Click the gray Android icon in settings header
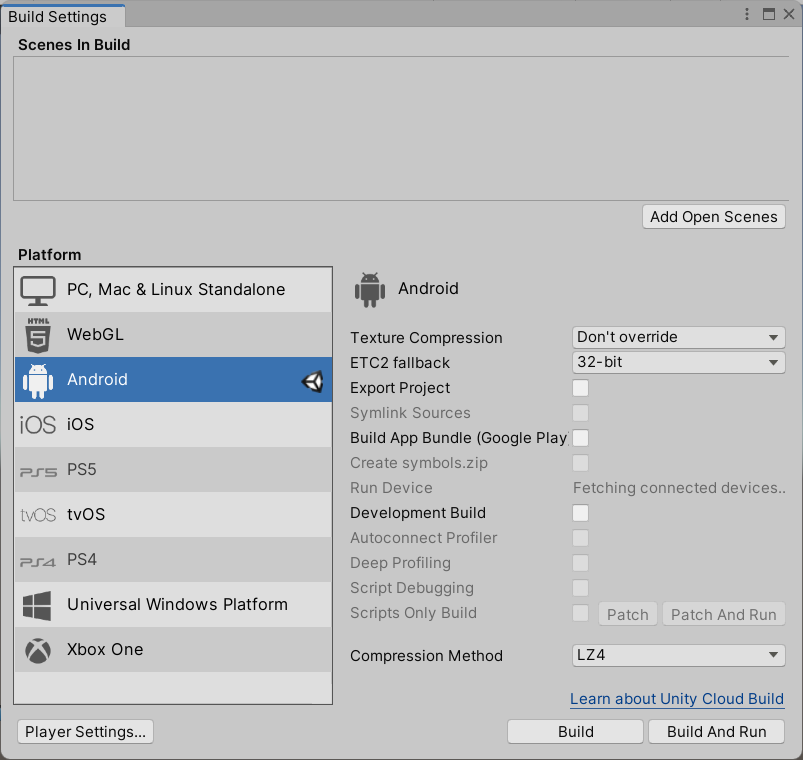Viewport: 803px width, 760px height. [370, 290]
